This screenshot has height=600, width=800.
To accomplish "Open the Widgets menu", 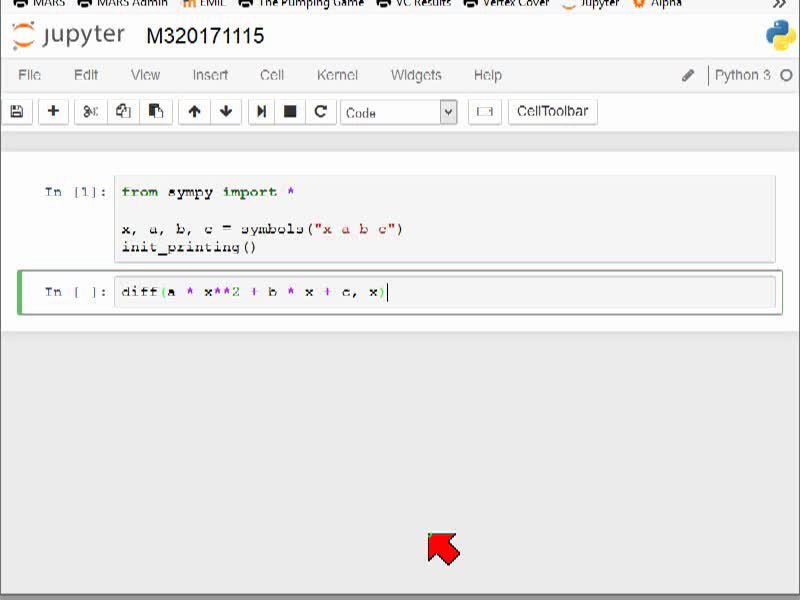I will (416, 75).
